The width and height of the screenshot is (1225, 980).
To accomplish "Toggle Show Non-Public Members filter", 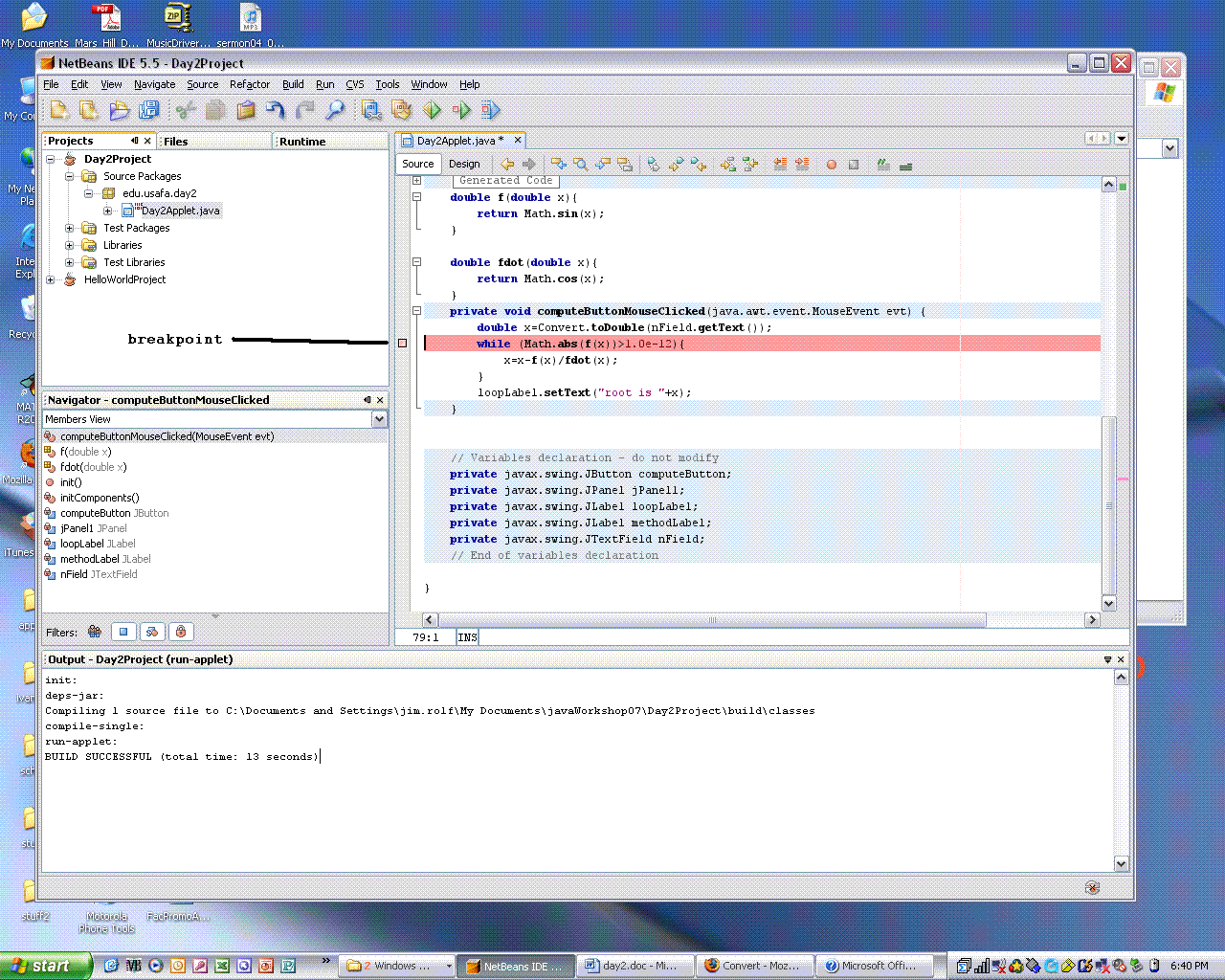I will 181,632.
